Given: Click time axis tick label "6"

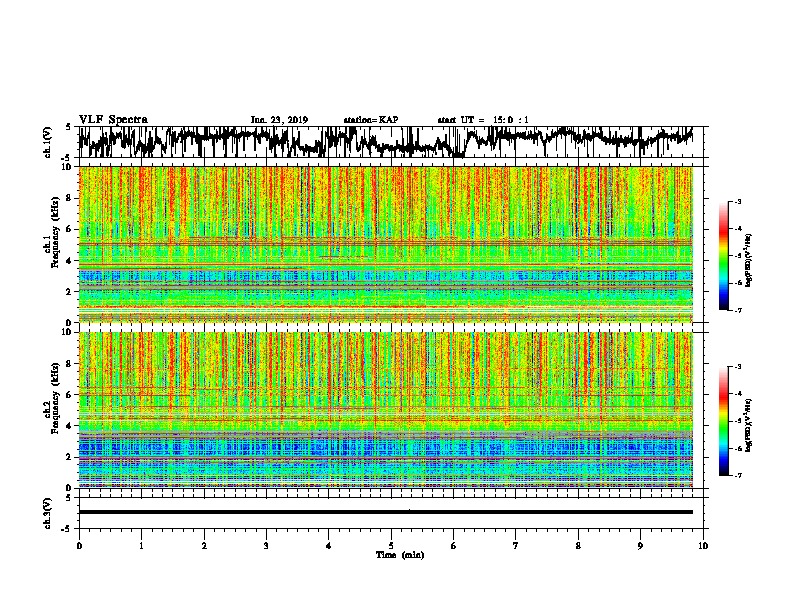Looking at the screenshot, I should (453, 546).
